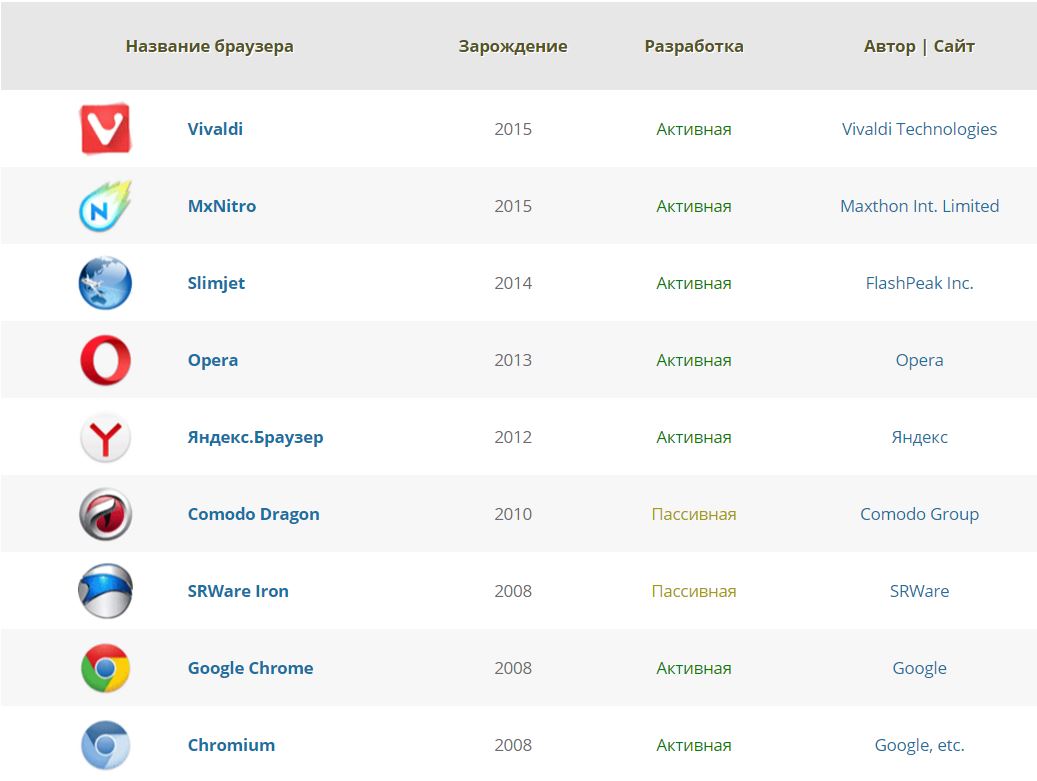The width and height of the screenshot is (1037, 781).
Task: Open the Slimjet browser name link
Action: [x=216, y=284]
